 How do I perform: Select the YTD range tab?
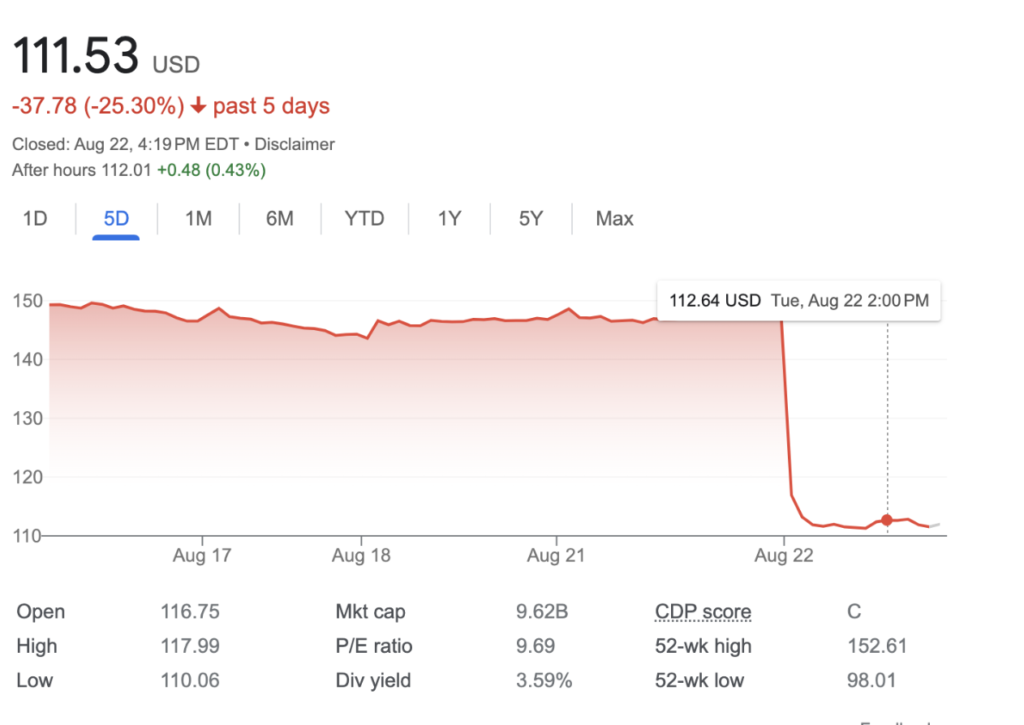[x=364, y=218]
